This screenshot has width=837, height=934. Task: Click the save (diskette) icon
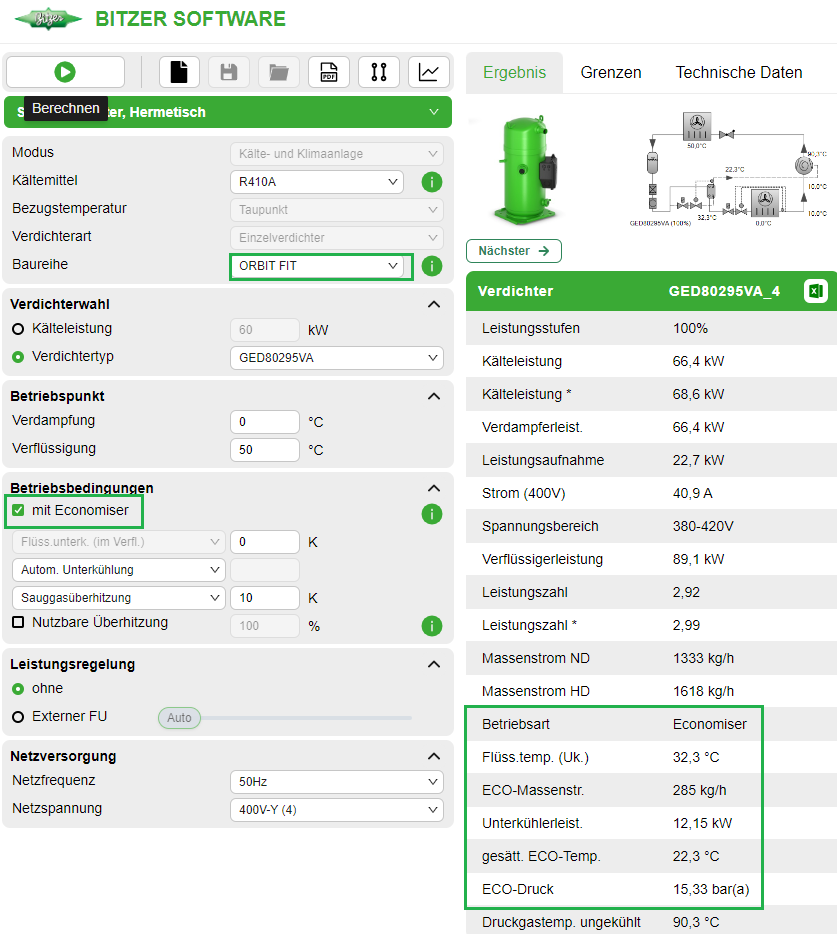point(228,71)
